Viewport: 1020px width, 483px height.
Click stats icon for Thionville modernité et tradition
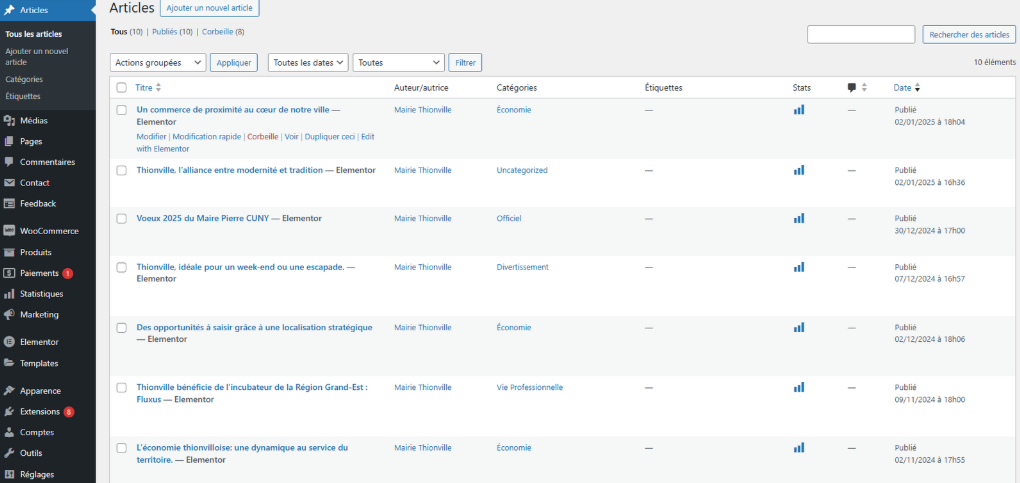pos(799,170)
